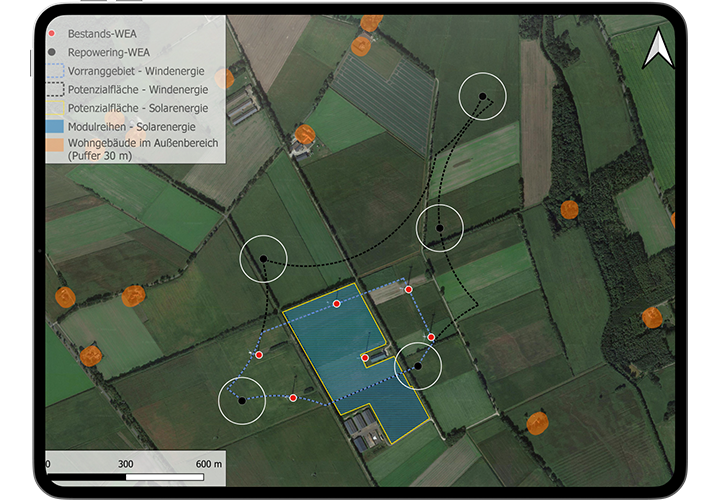Click the Vorranggebiet - Windenergie legend text
Image resolution: width=720 pixels, height=500 pixels.
click(138, 71)
